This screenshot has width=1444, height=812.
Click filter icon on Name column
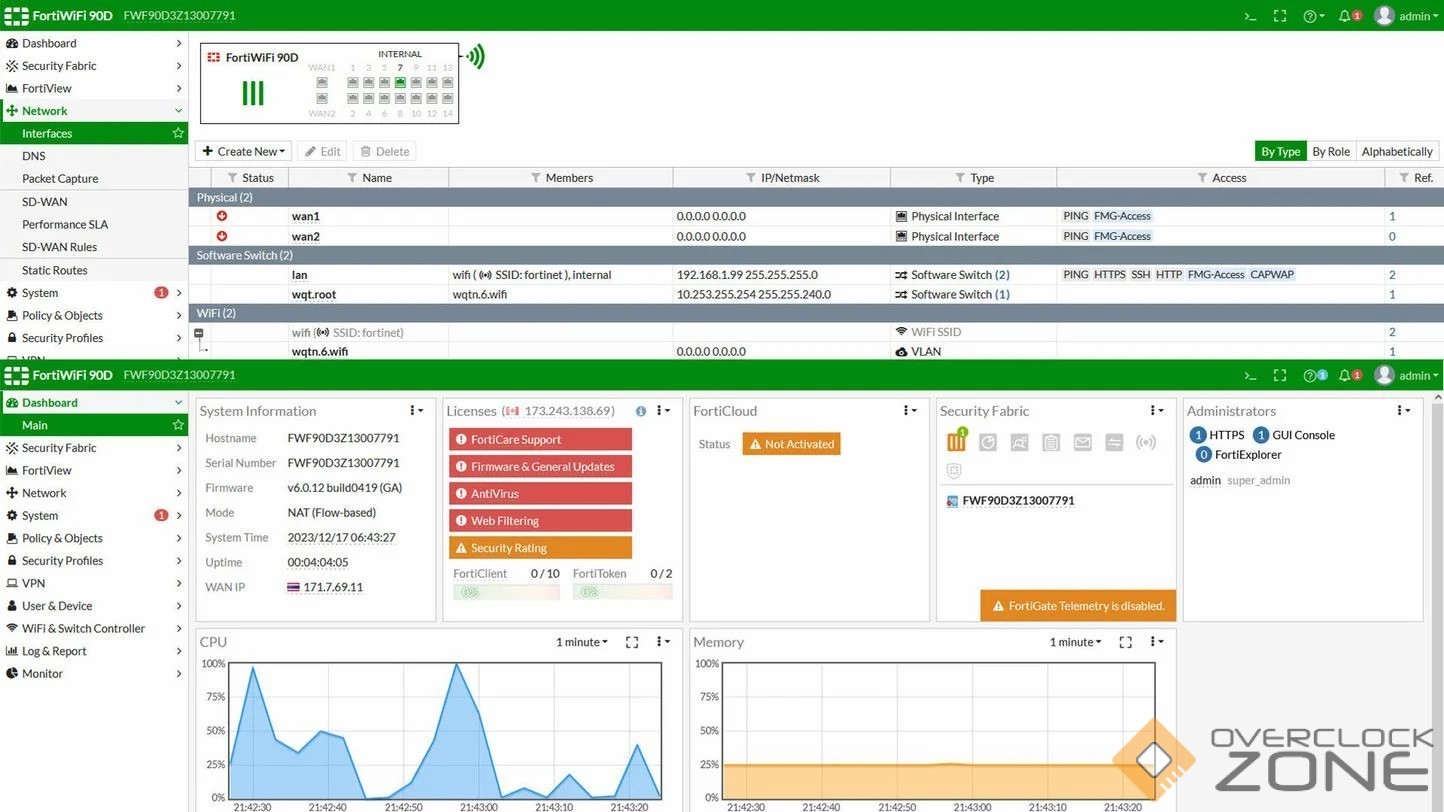click(352, 178)
